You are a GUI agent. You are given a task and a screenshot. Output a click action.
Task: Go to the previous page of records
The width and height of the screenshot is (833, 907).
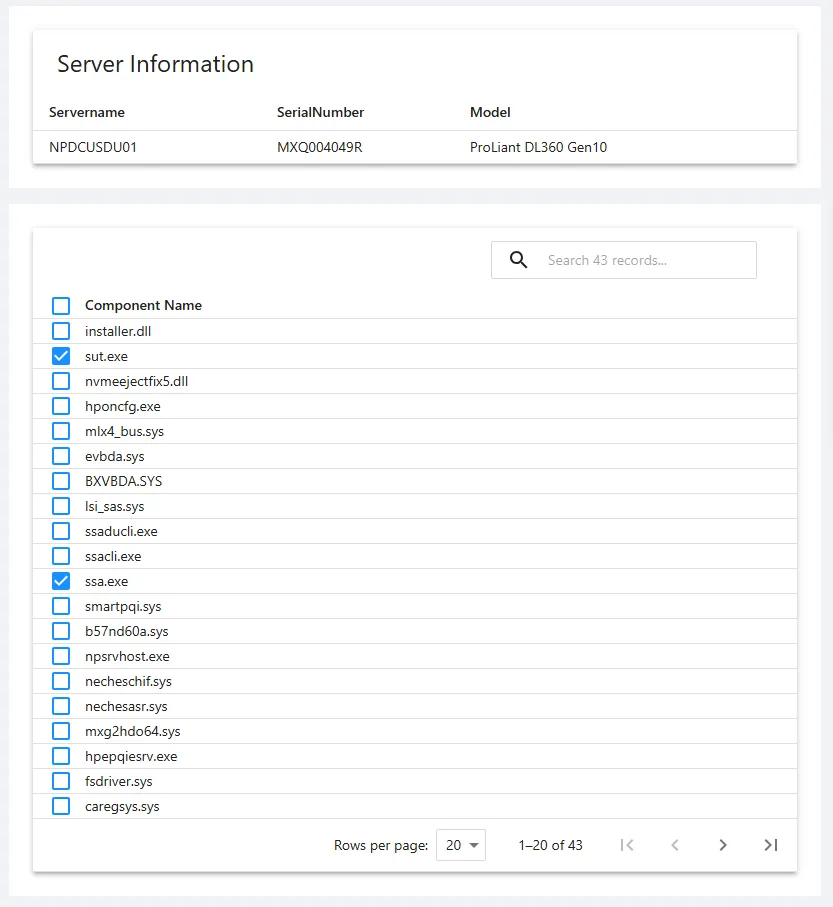pos(675,845)
